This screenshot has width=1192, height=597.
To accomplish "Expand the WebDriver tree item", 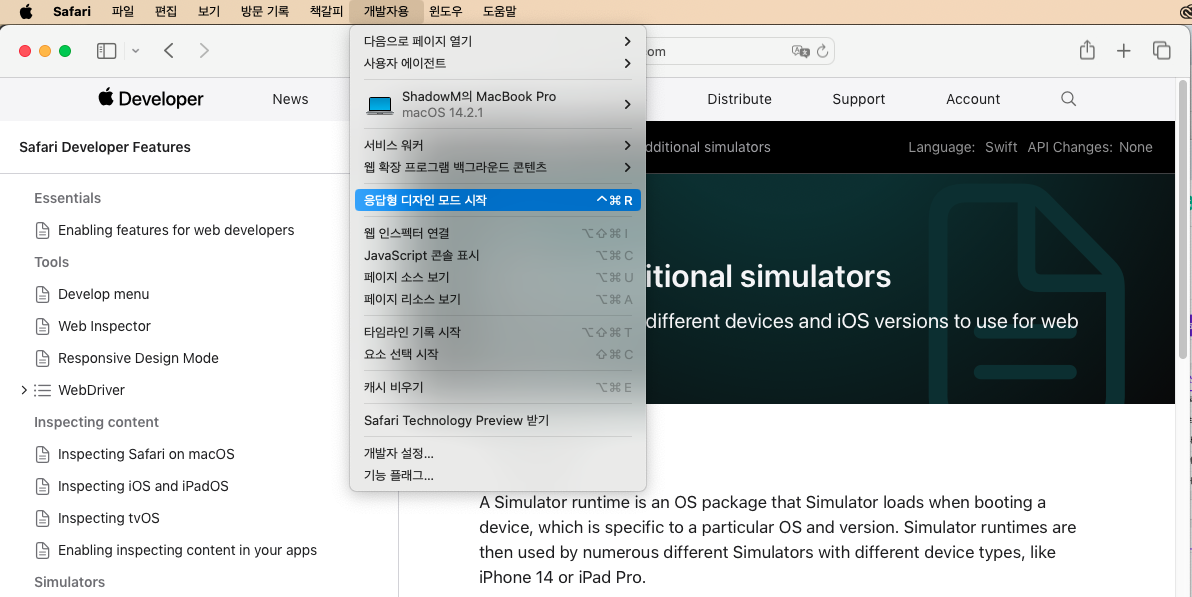I will click(x=24, y=390).
